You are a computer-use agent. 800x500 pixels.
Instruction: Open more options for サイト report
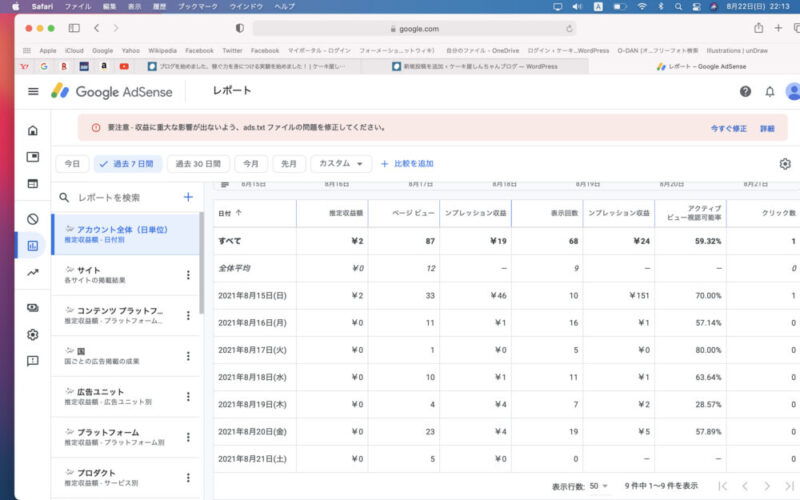tap(188, 274)
